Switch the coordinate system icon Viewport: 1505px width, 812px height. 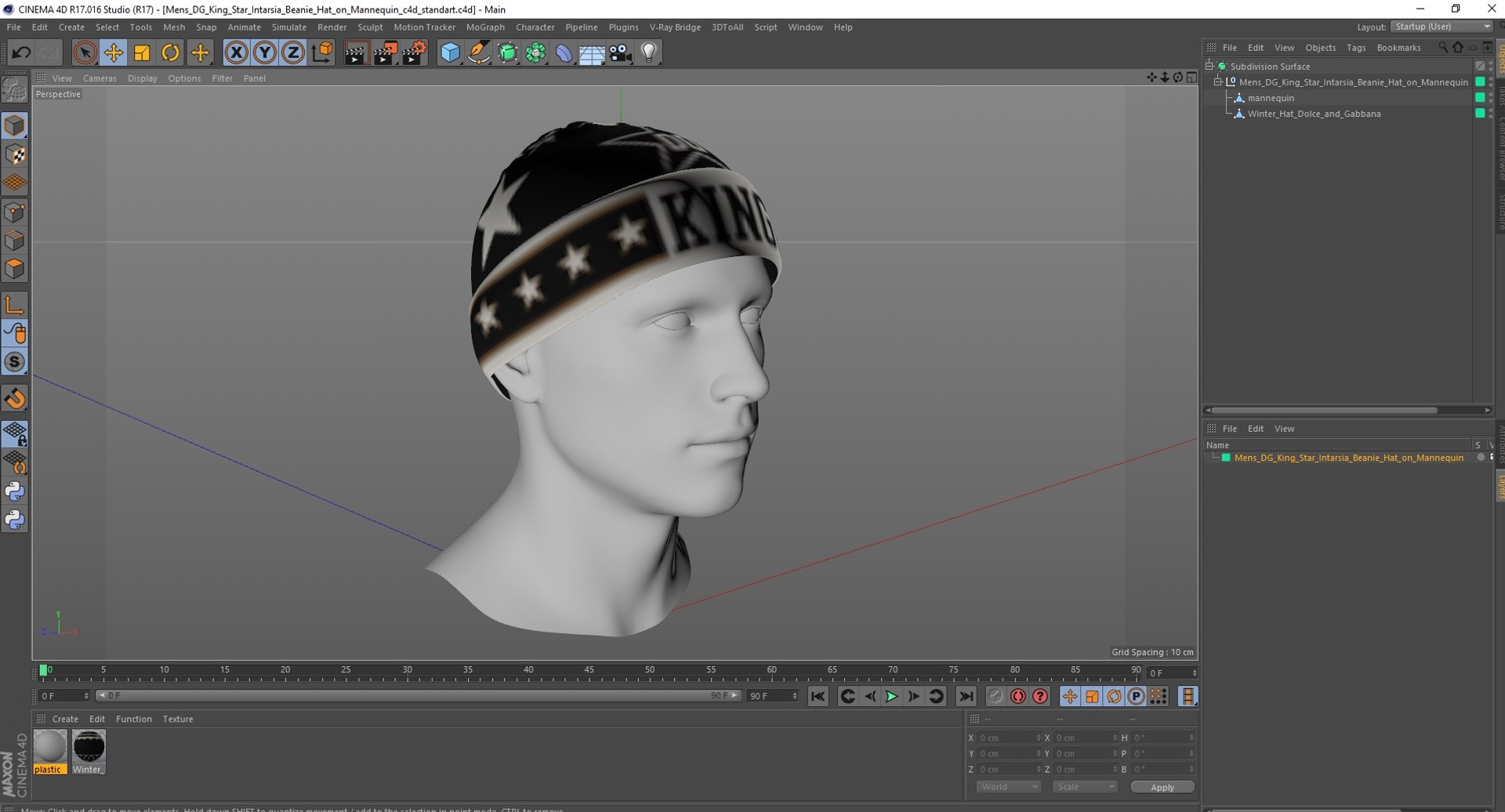(322, 53)
